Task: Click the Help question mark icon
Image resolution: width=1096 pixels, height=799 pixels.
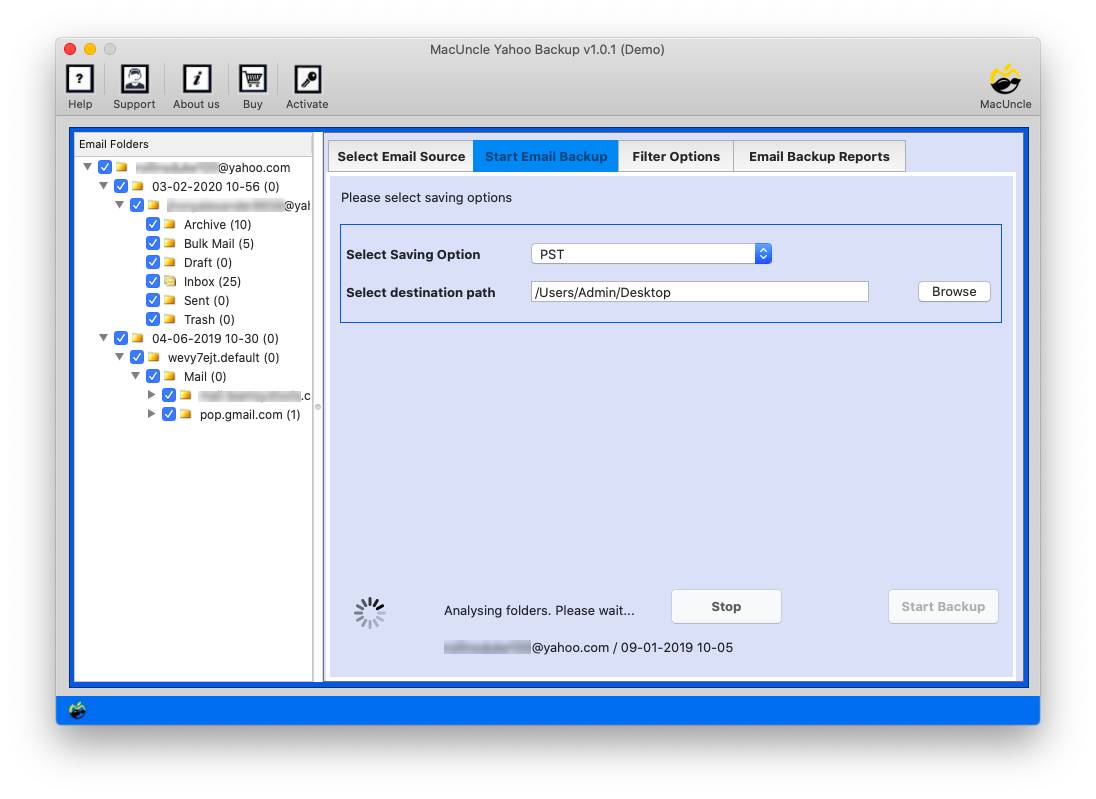Action: [x=80, y=79]
